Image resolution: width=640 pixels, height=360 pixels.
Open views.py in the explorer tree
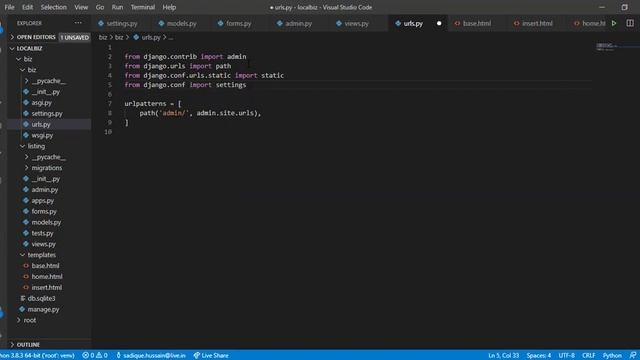pos(44,244)
